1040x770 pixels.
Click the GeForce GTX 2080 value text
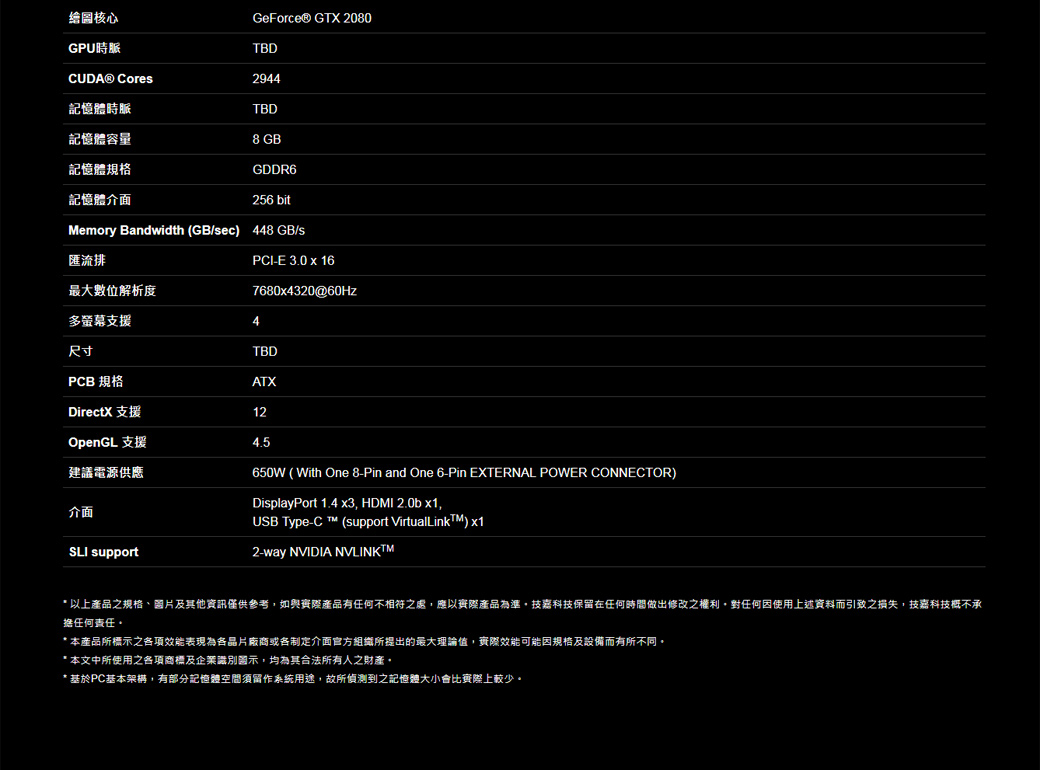[x=311, y=18]
